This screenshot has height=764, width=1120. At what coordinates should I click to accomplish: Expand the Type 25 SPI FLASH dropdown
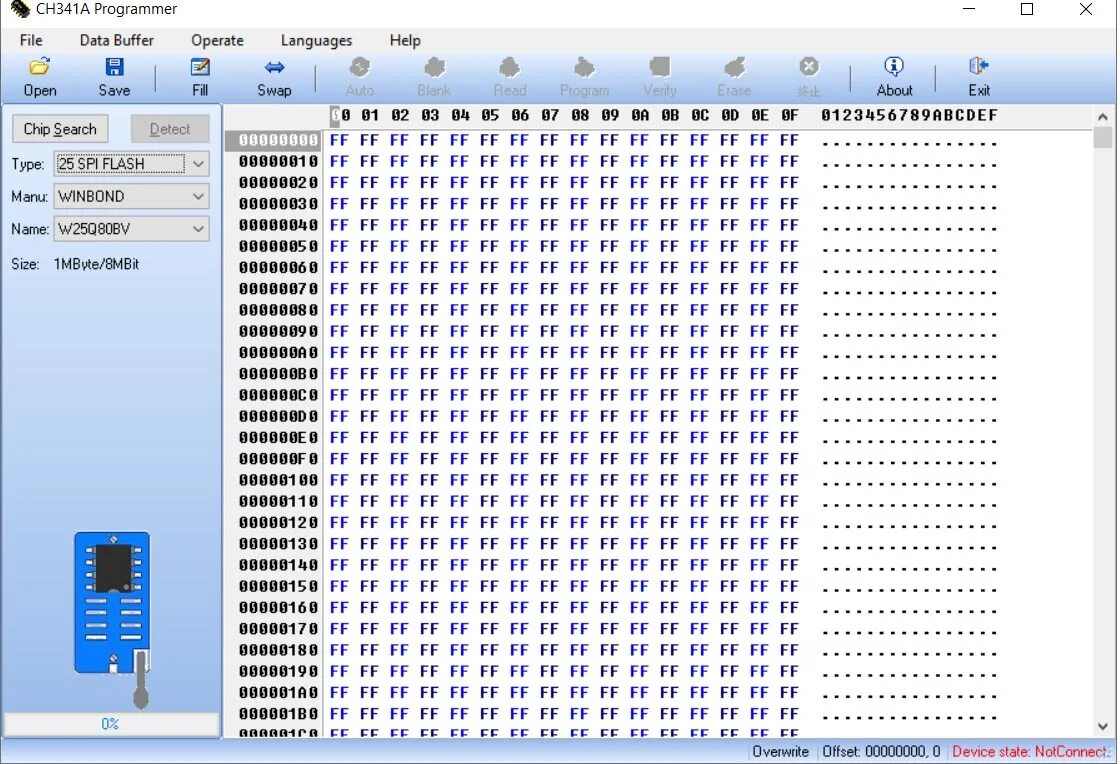(x=199, y=164)
